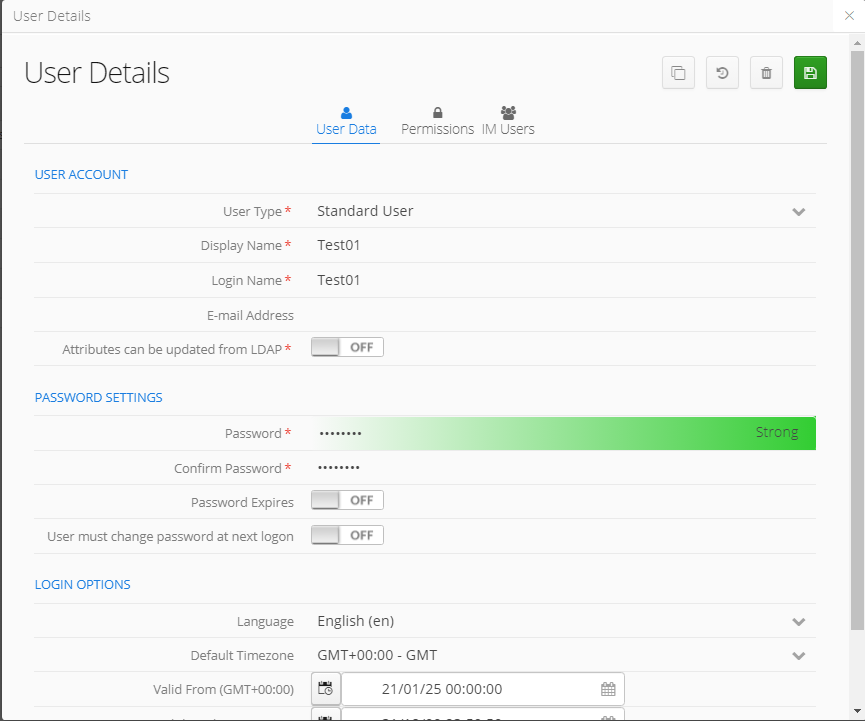Click the Password Expires label
The width and height of the screenshot is (865, 721).
point(242,503)
